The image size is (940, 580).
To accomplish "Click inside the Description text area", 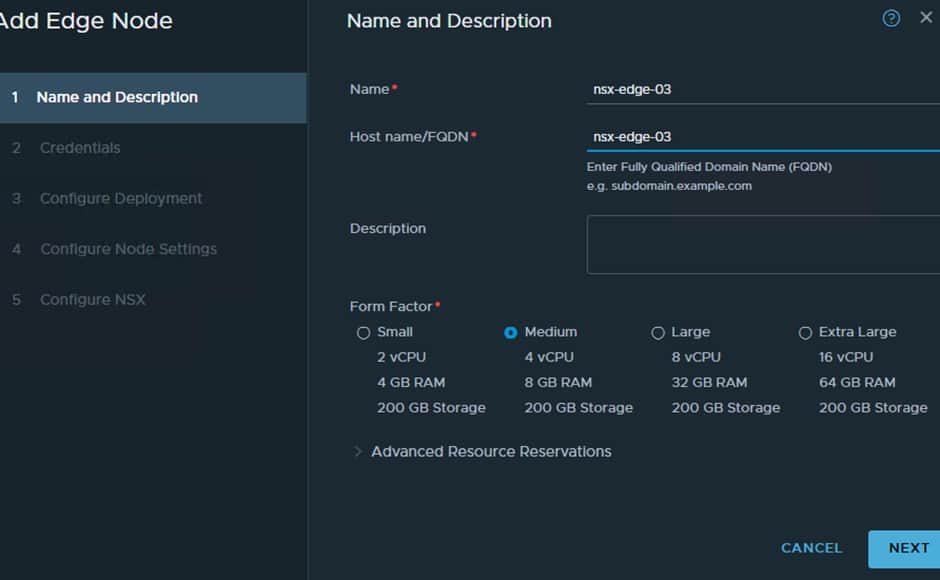I will point(763,245).
